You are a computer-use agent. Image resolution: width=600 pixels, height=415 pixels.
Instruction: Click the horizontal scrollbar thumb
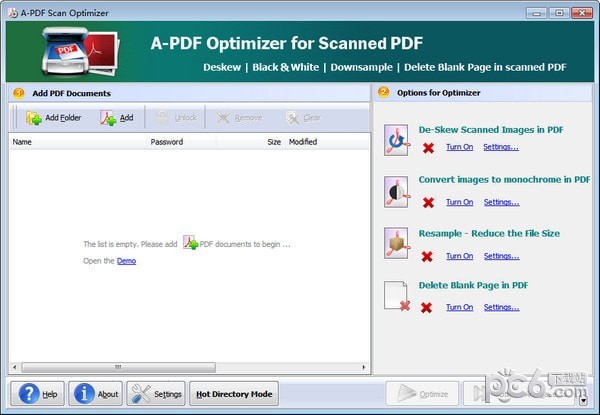pos(119,368)
